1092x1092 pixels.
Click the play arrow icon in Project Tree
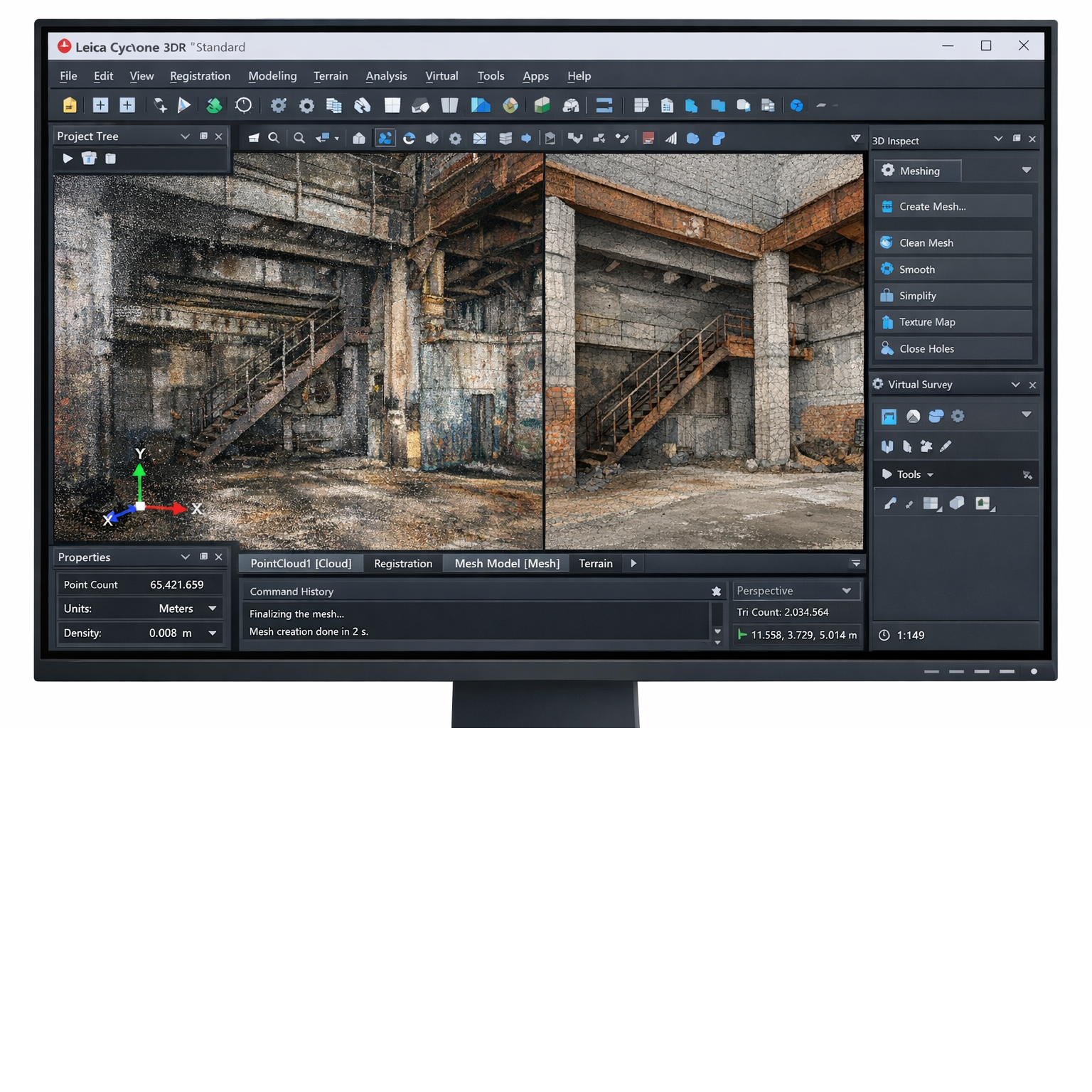(68, 159)
